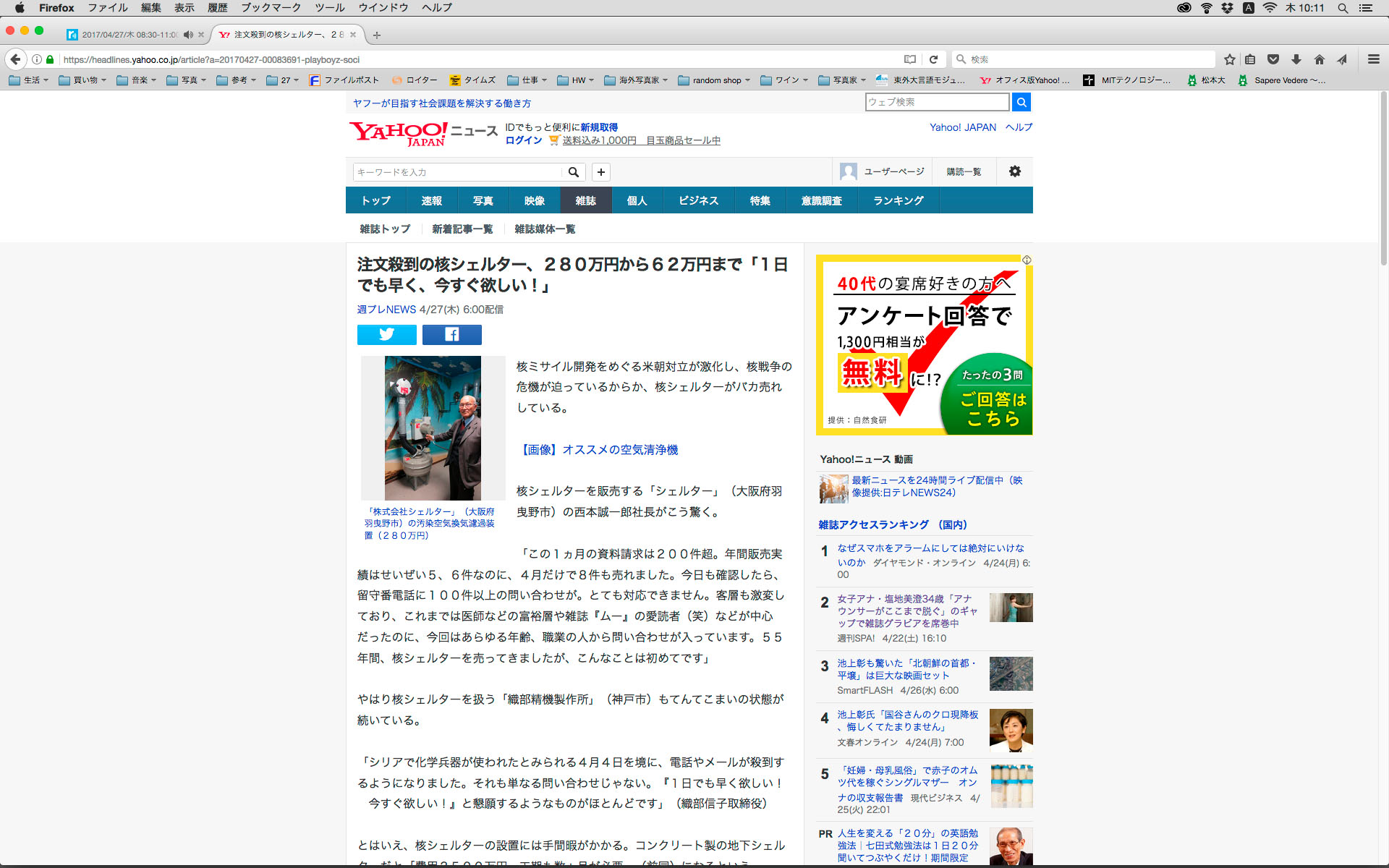Click the キーワードを入力 search field
The height and width of the screenshot is (868, 1389).
click(457, 172)
